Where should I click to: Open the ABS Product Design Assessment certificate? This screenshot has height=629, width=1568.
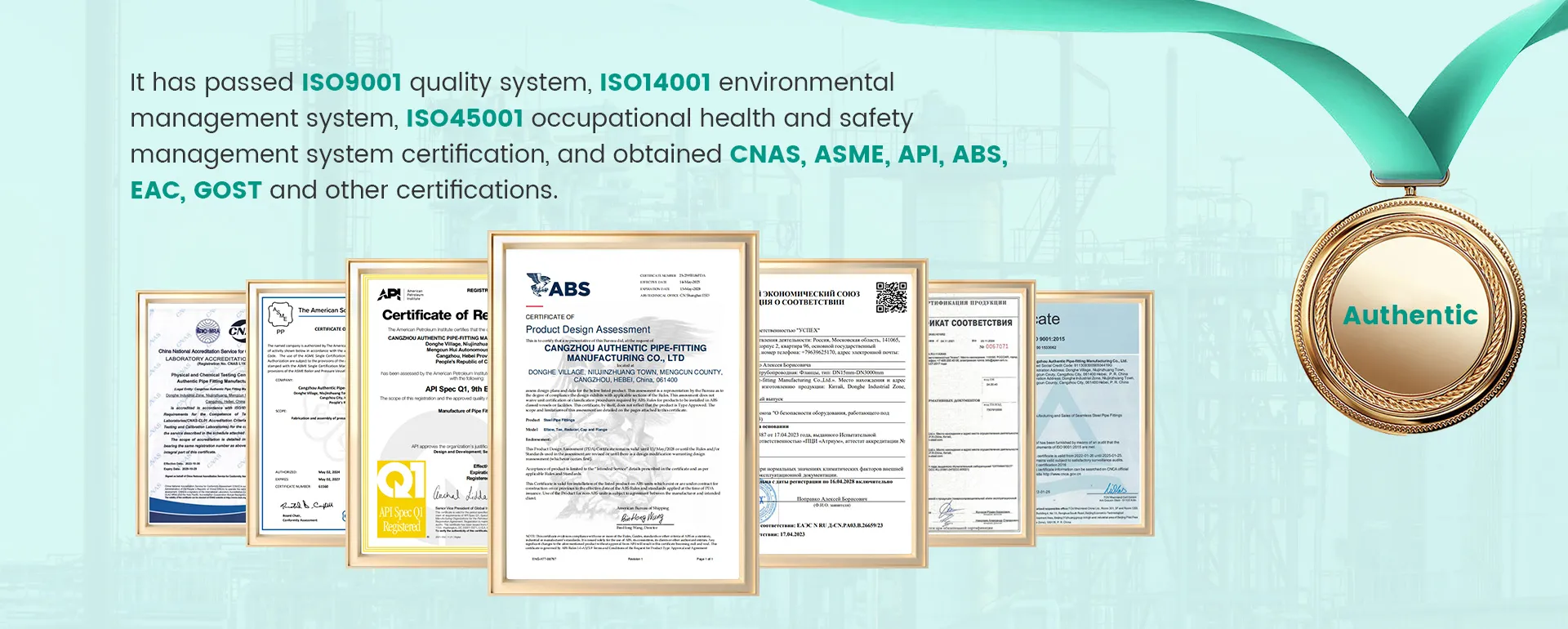pos(624,413)
